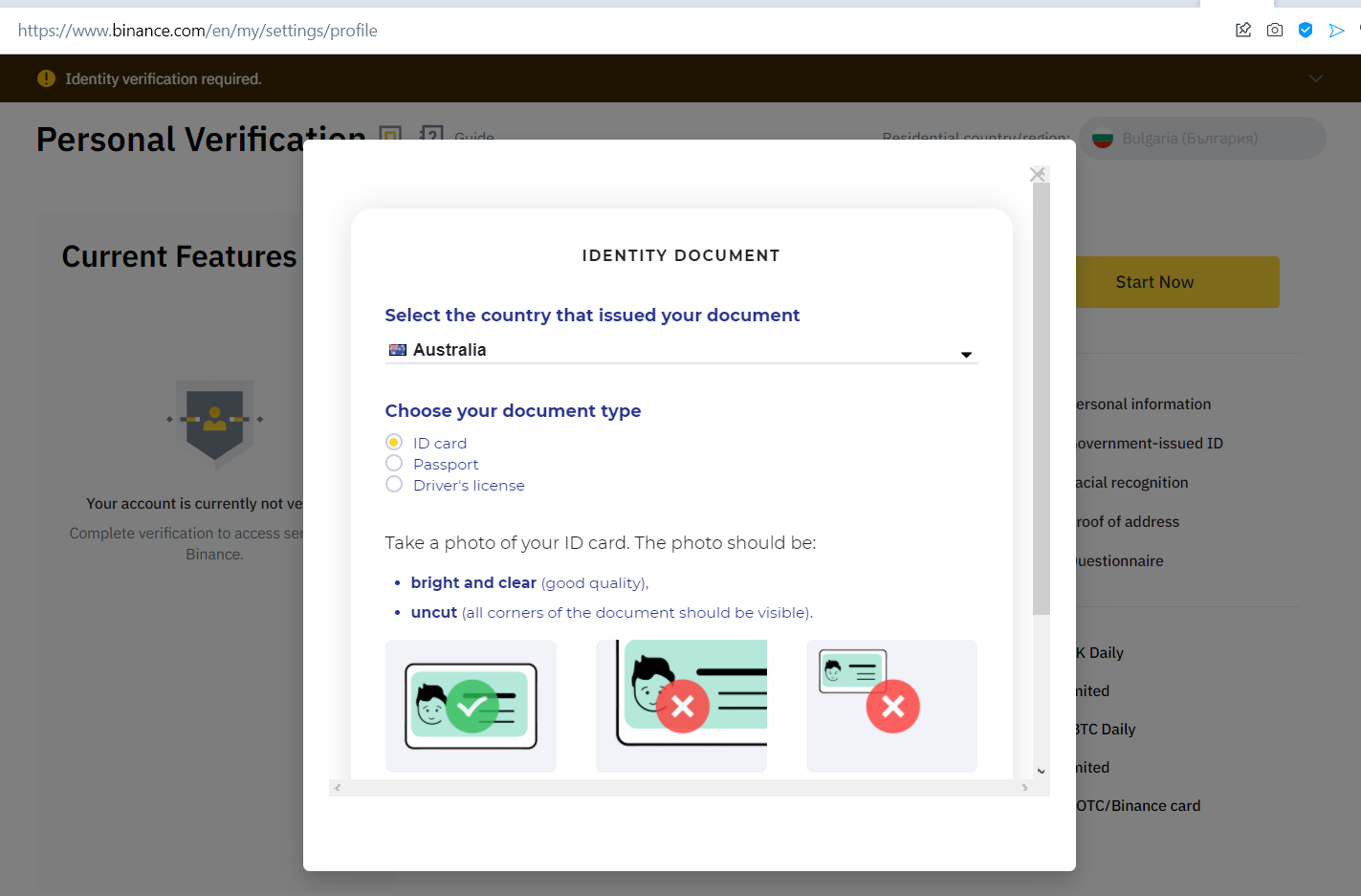Image resolution: width=1361 pixels, height=896 pixels.
Task: Click the correct ID photo example thumbnail
Action: click(x=471, y=706)
